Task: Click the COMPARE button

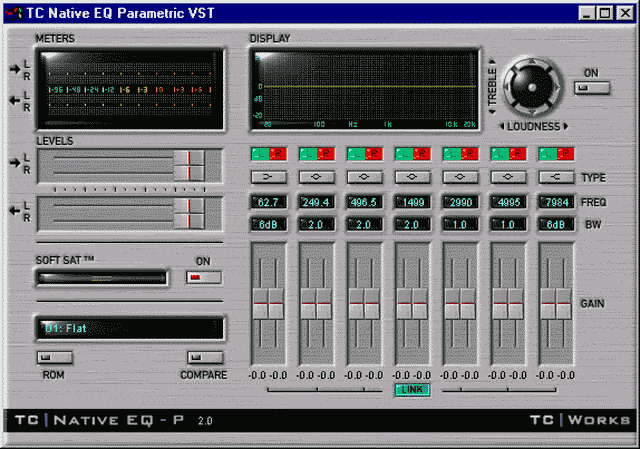Action: [x=205, y=358]
